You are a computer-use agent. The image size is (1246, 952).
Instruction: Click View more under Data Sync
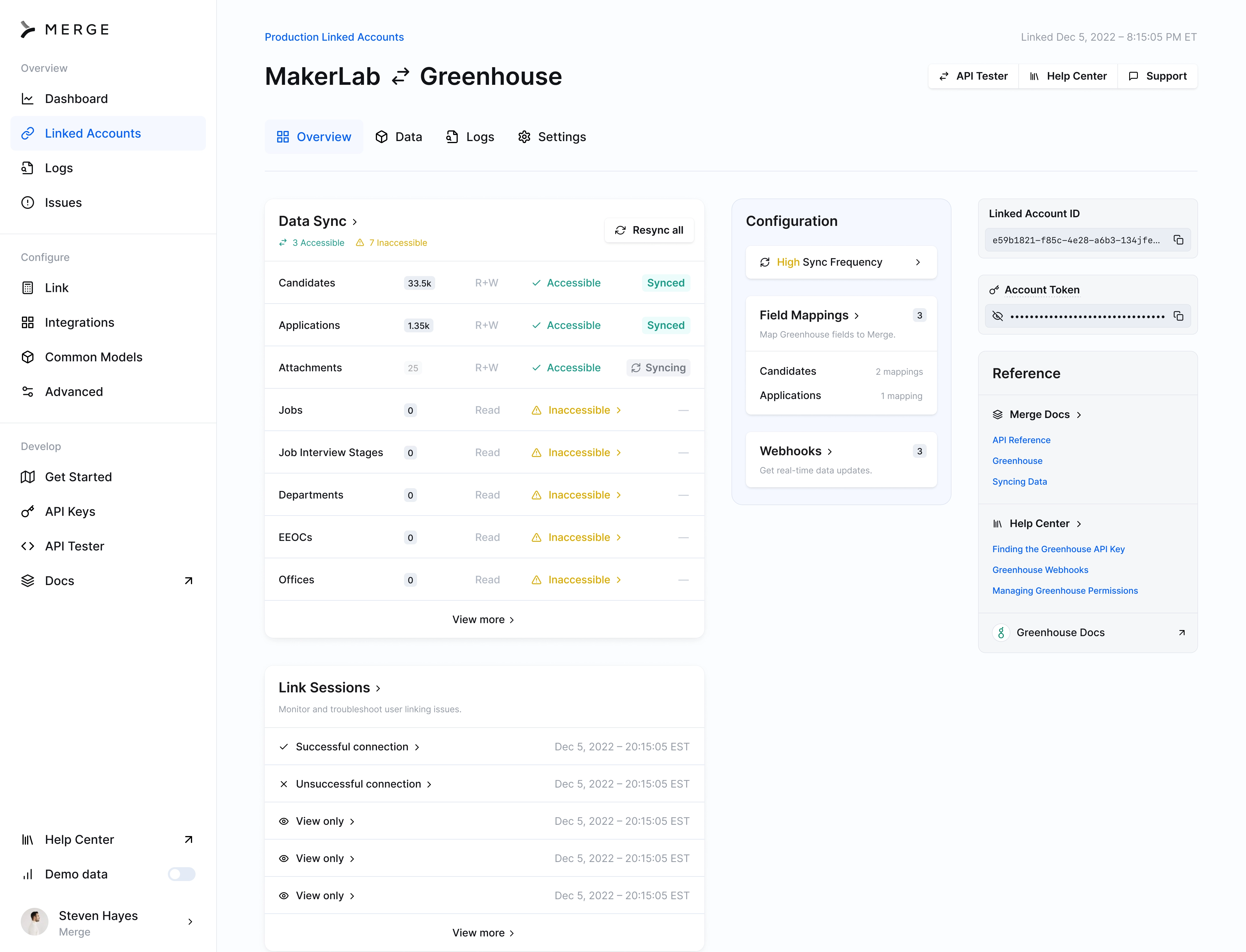click(x=484, y=619)
